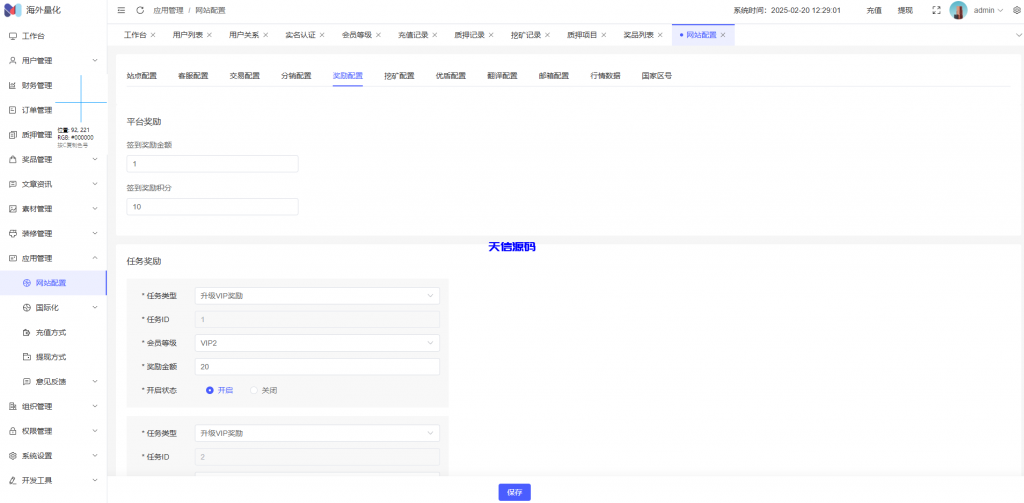Select 开启 radio for task ID 1
Screen dimensions: 1024x503
tap(210, 390)
